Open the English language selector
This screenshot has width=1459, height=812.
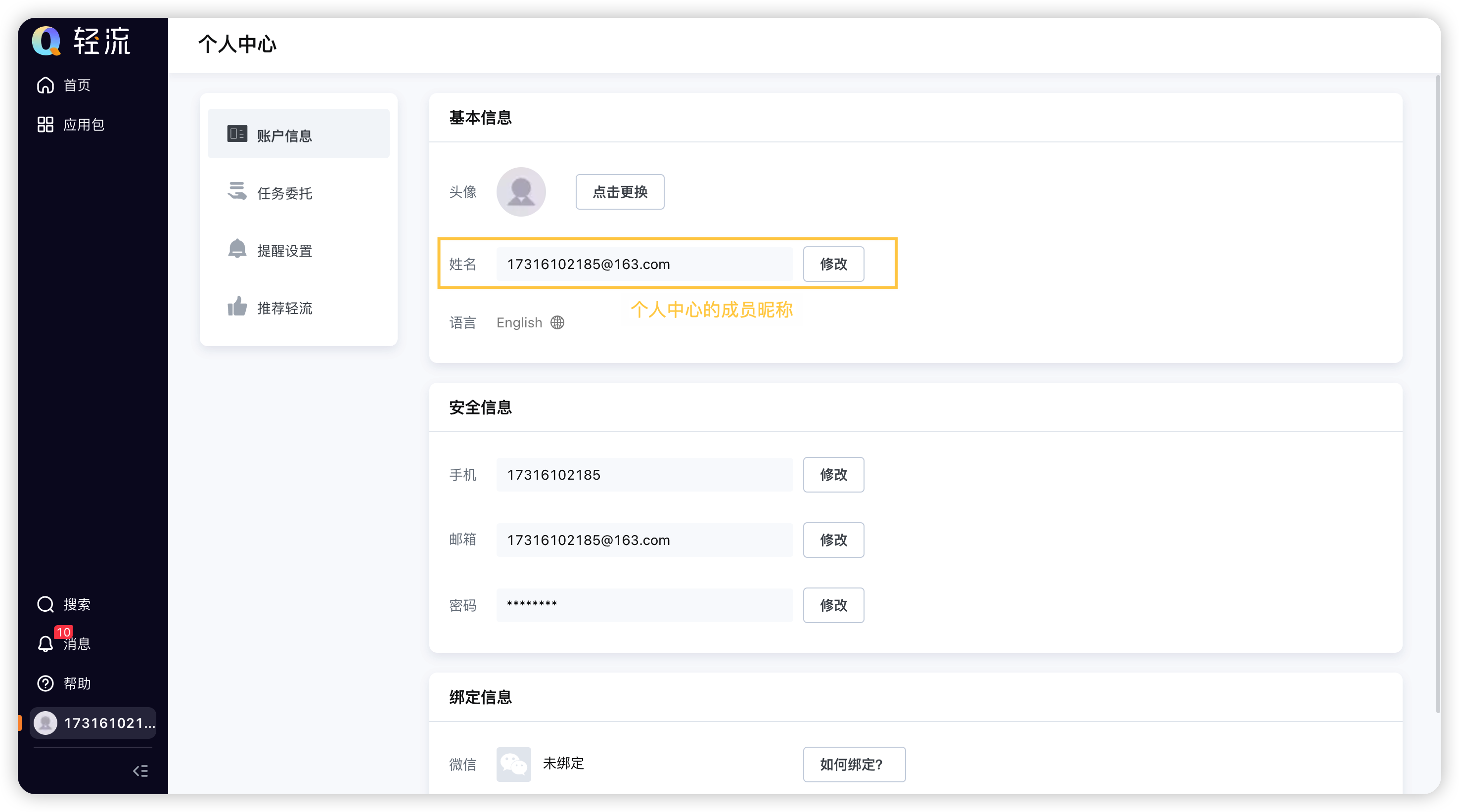[x=530, y=323]
